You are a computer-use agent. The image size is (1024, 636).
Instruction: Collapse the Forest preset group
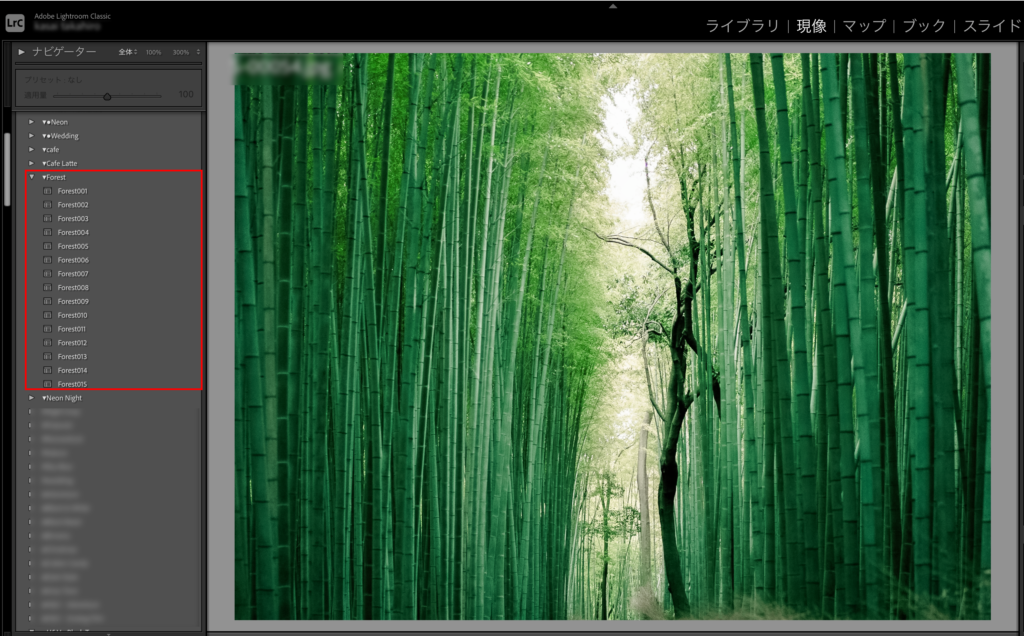32,177
